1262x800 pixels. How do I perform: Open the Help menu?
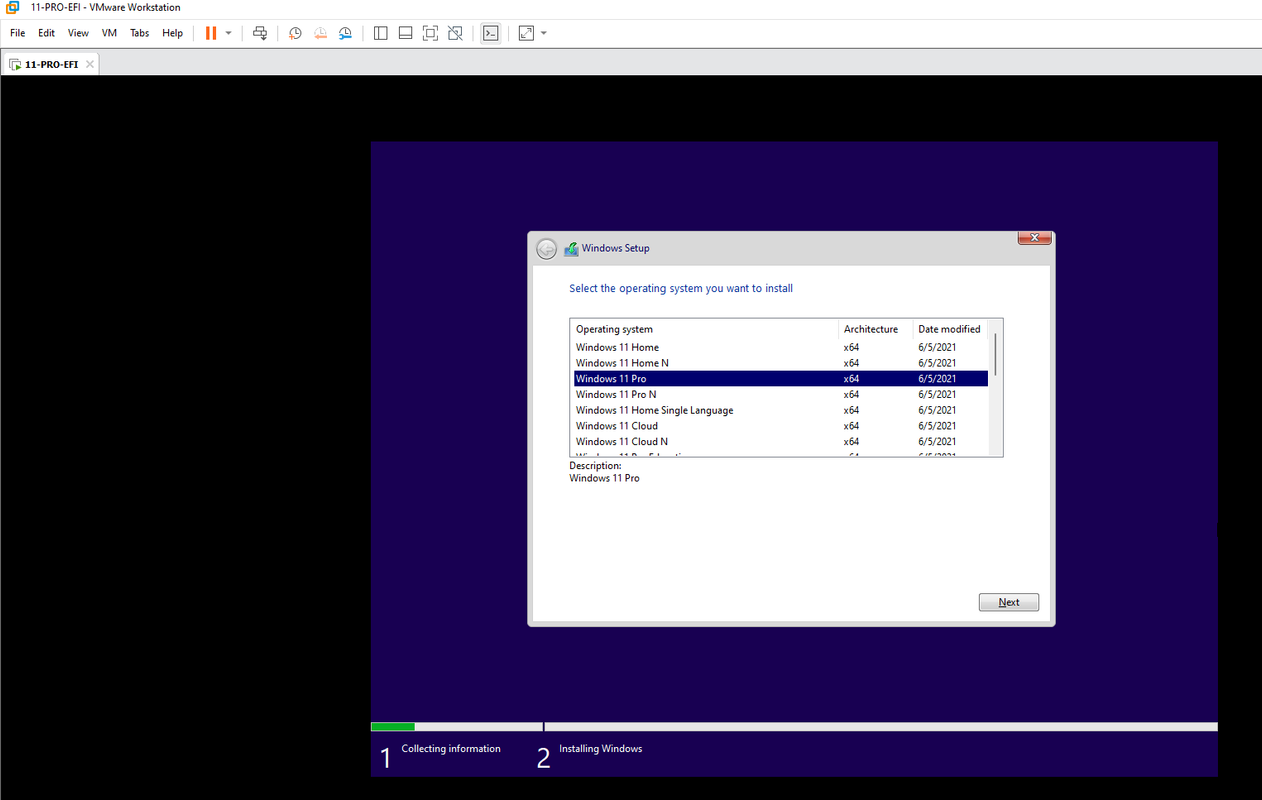(x=173, y=33)
